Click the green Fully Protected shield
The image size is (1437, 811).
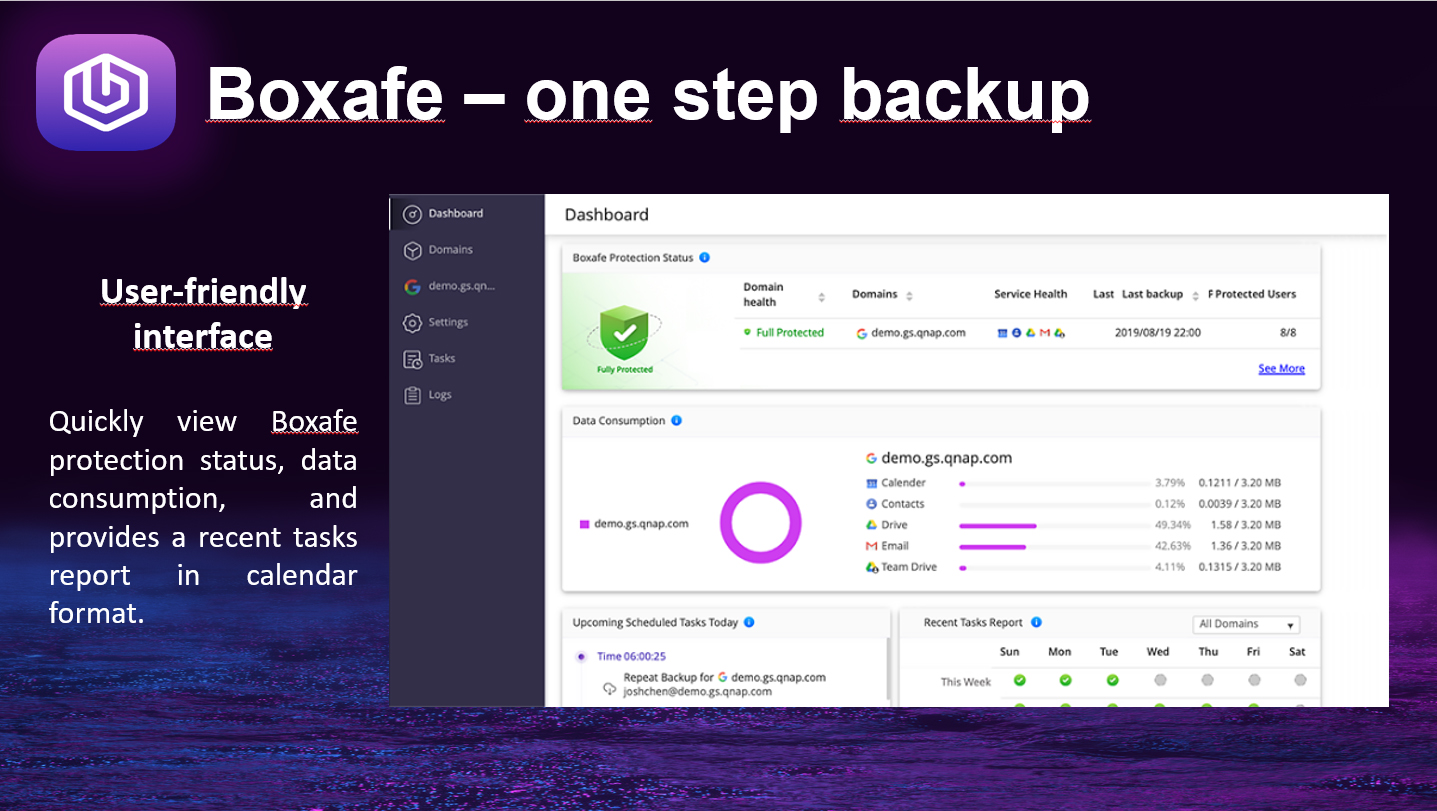click(625, 334)
